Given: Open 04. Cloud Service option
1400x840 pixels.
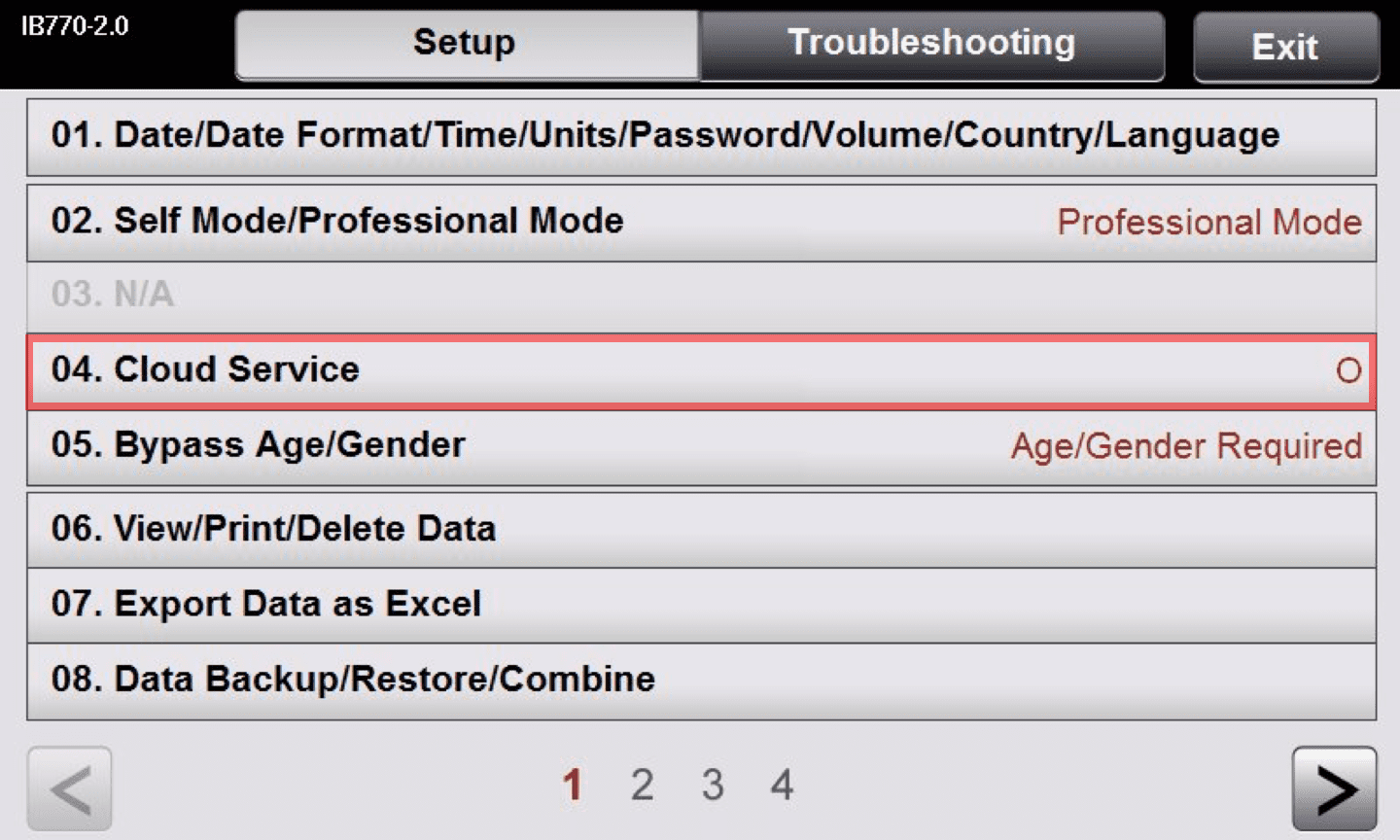Looking at the screenshot, I should click(701, 370).
